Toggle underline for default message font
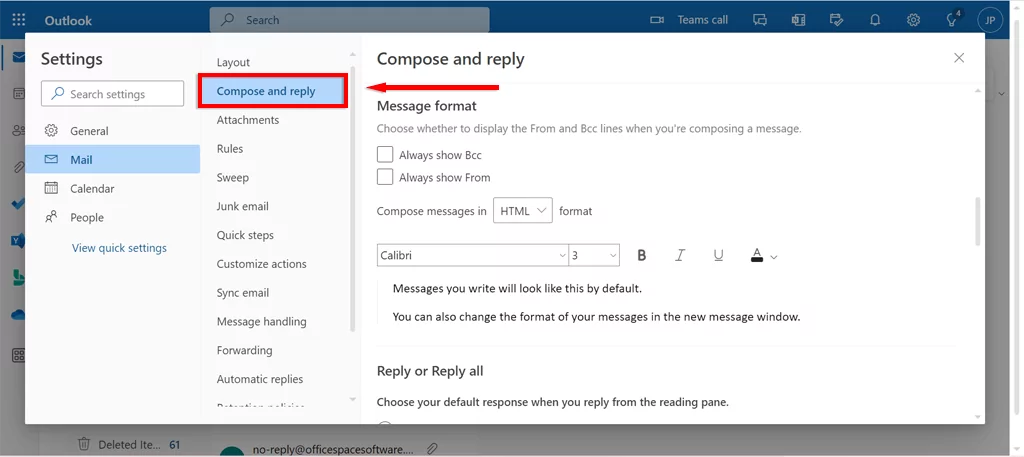The image size is (1024, 457). [718, 255]
